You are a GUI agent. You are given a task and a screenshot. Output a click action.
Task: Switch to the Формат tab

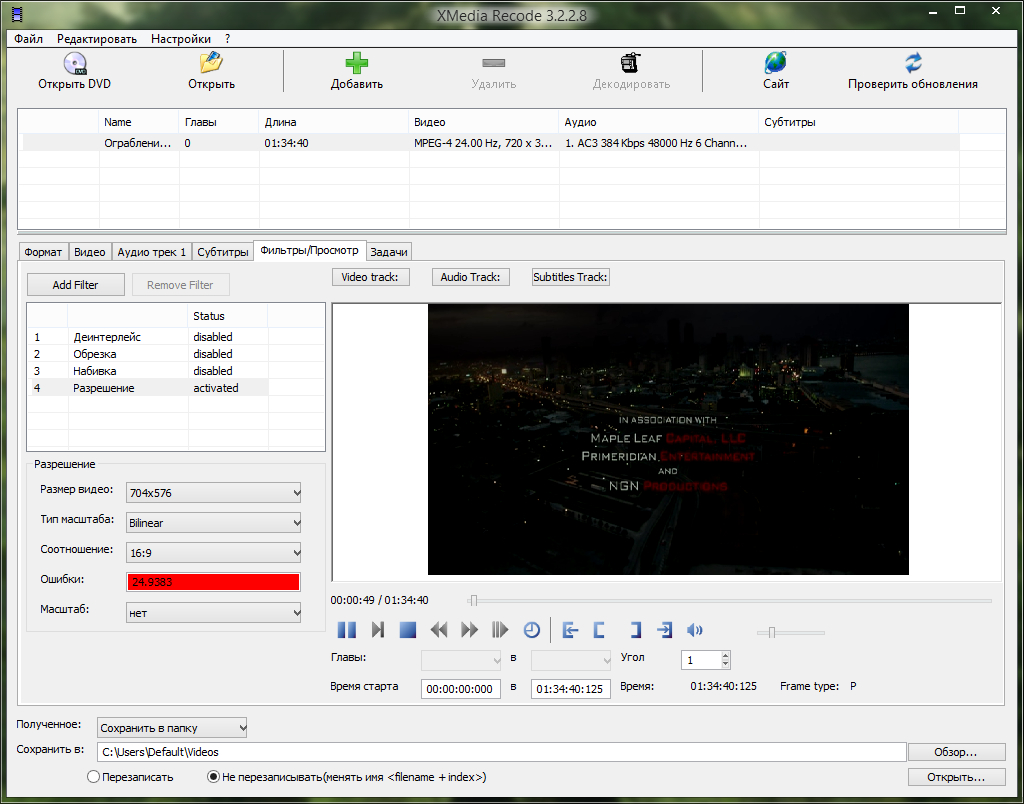tap(43, 251)
